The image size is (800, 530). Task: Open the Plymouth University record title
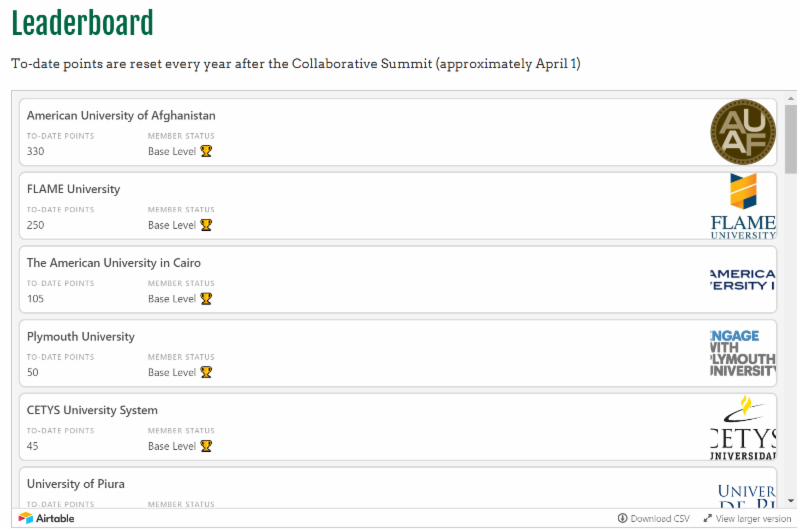pos(80,337)
